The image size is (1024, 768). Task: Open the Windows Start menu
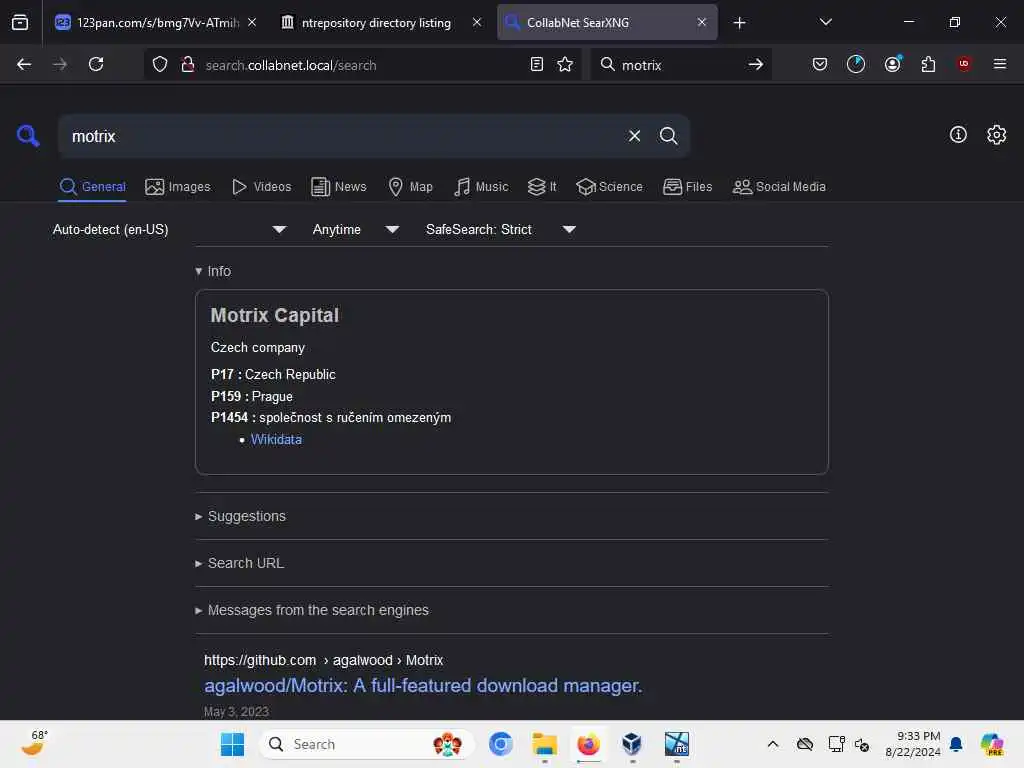tap(232, 744)
